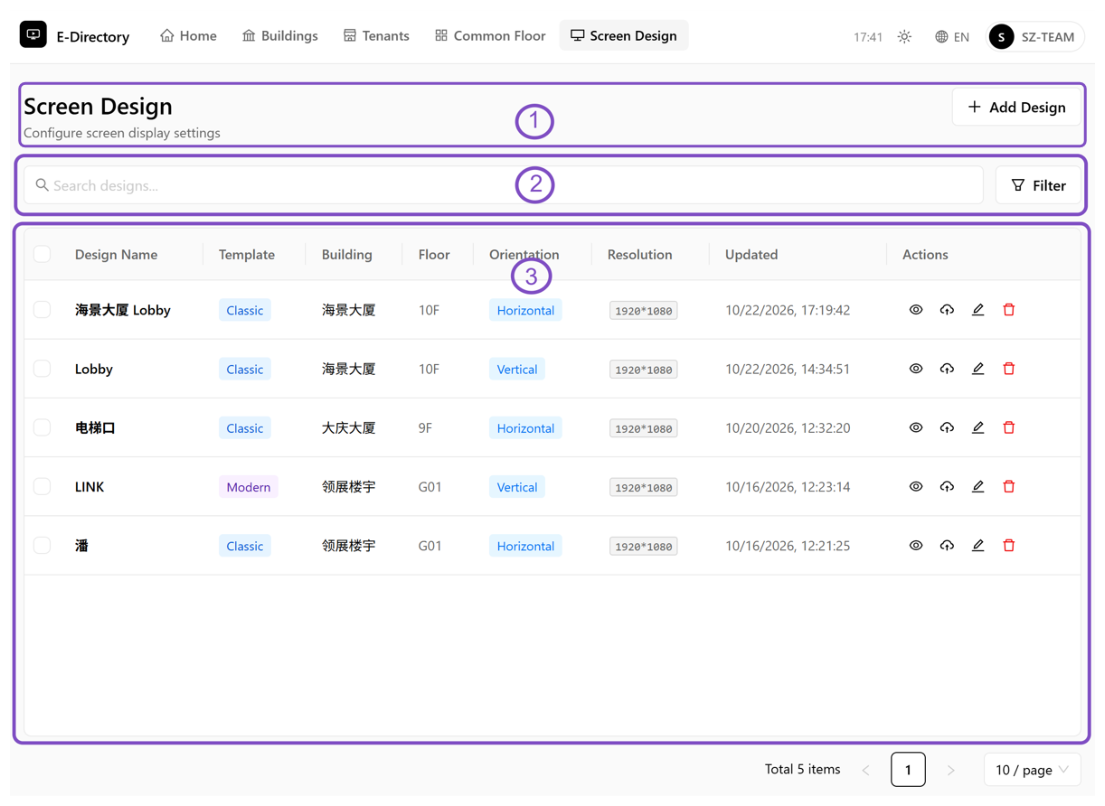Check the LINK row checkbox

click(42, 487)
